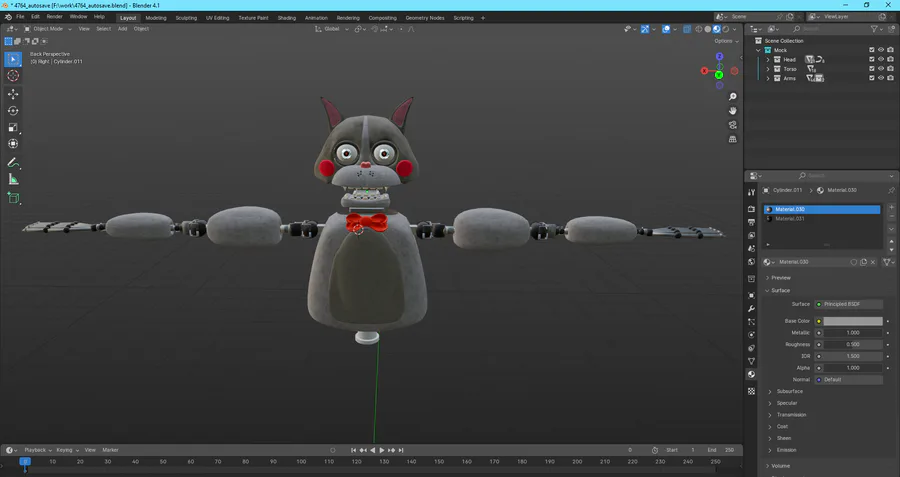Open the Modifiers properties tab

[x=751, y=309]
